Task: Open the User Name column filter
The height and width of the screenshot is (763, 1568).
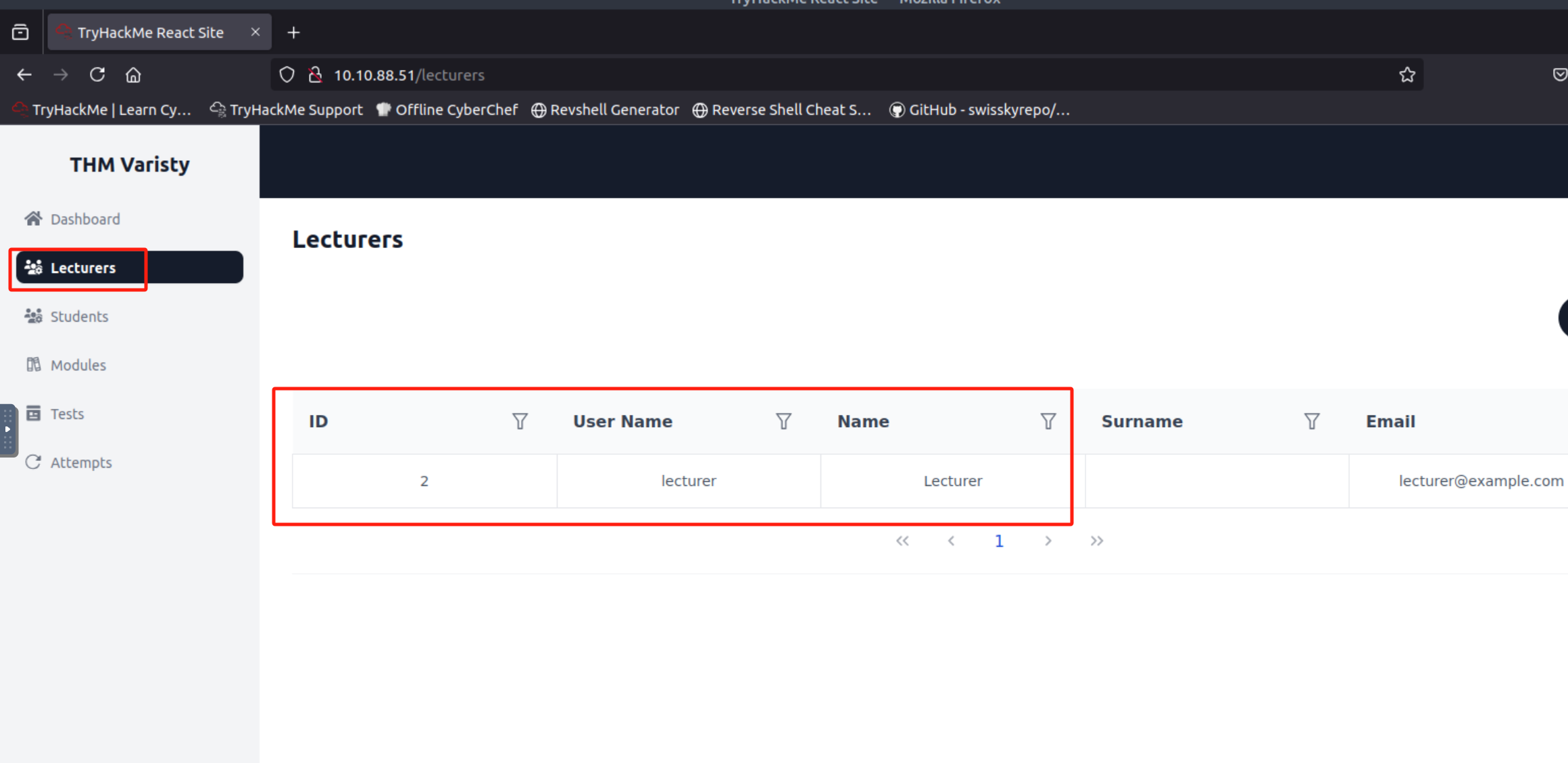Action: [783, 422]
